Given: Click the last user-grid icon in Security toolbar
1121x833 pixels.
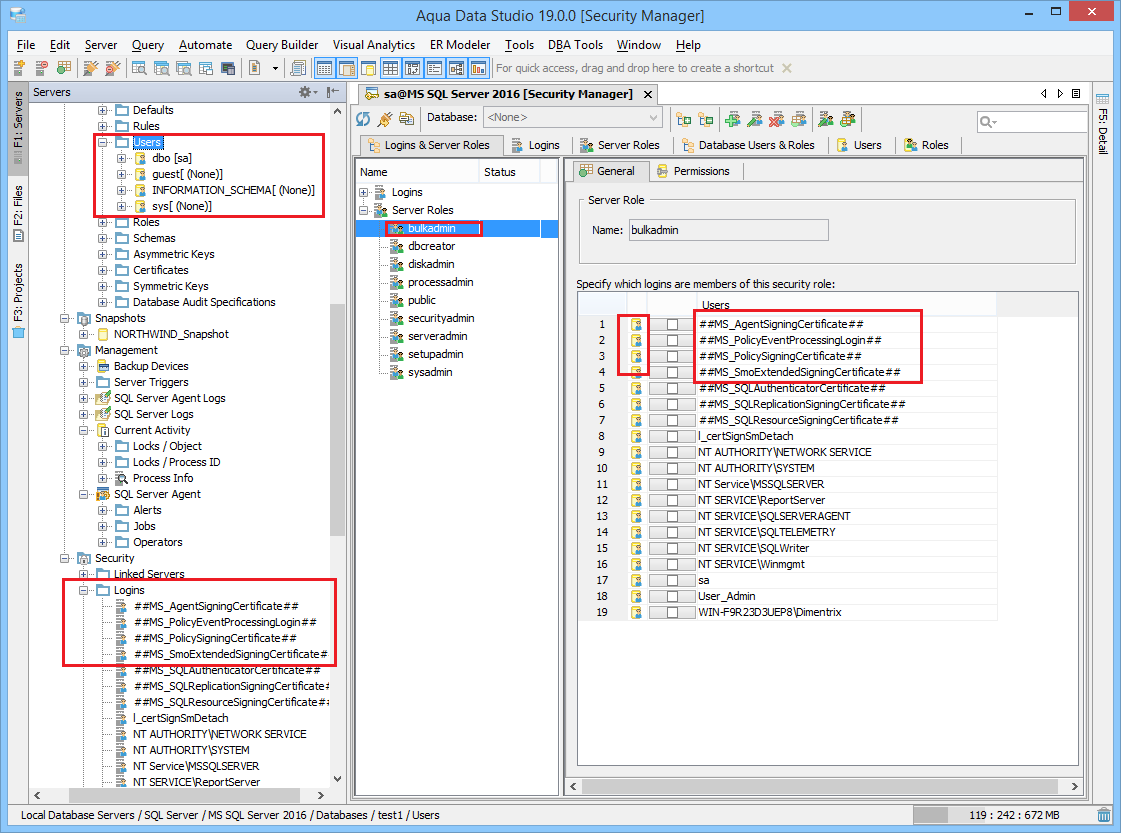Looking at the screenshot, I should pos(848,119).
